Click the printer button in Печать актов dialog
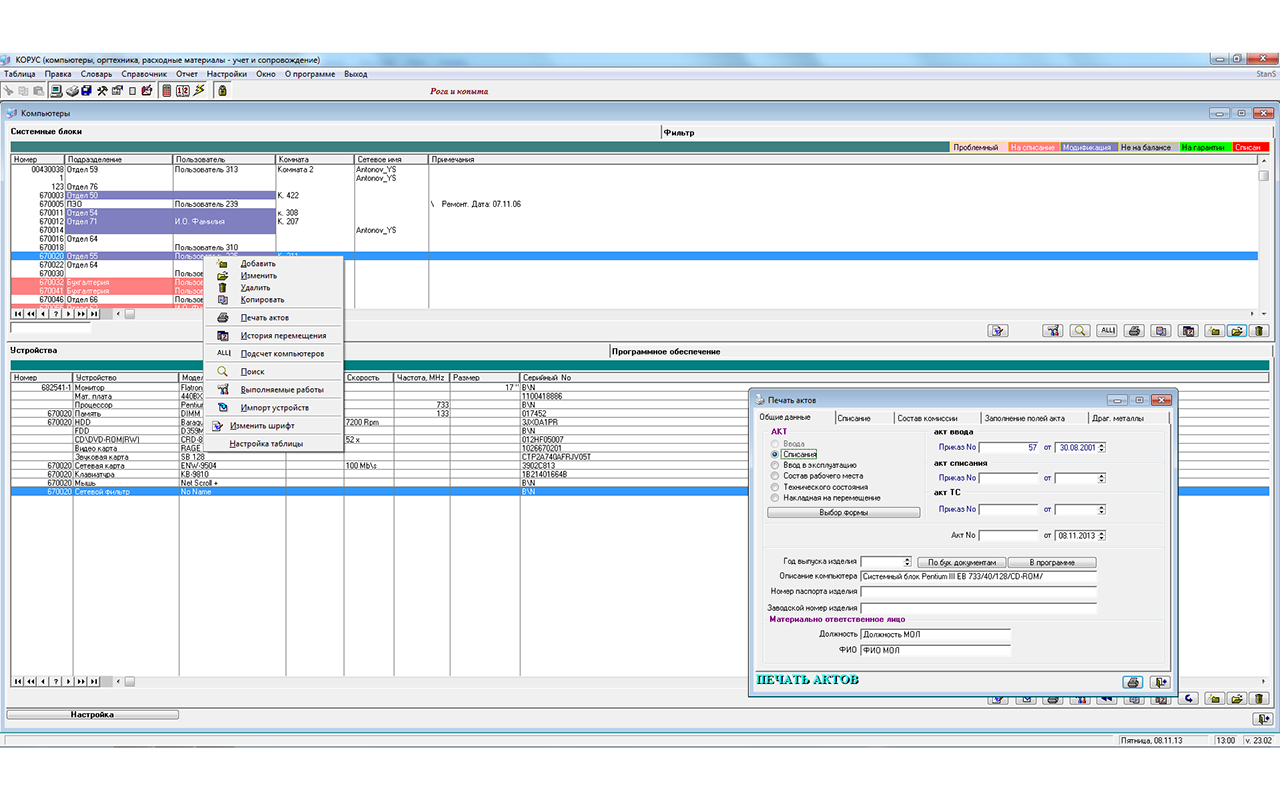The image size is (1280, 800). coord(1132,682)
